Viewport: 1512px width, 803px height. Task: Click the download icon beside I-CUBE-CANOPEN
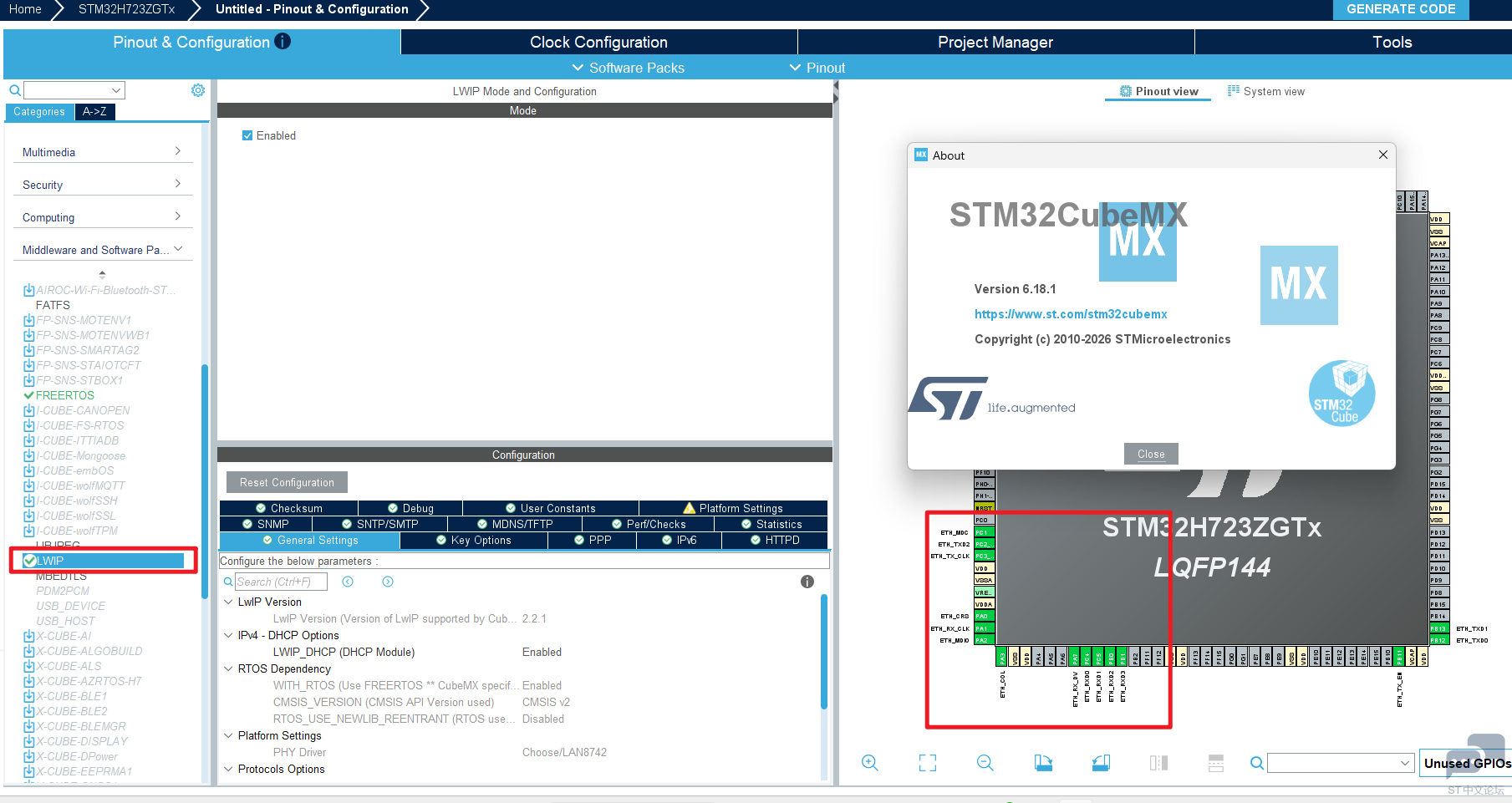click(29, 411)
